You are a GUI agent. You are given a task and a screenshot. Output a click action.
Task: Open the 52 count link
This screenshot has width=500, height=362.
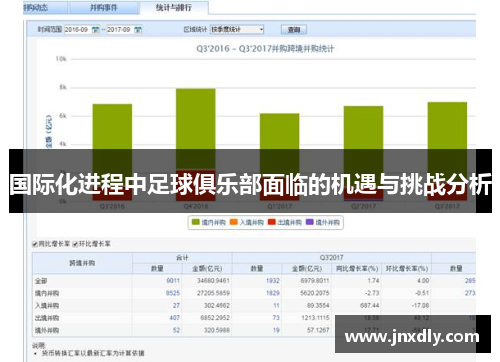click(x=176, y=330)
